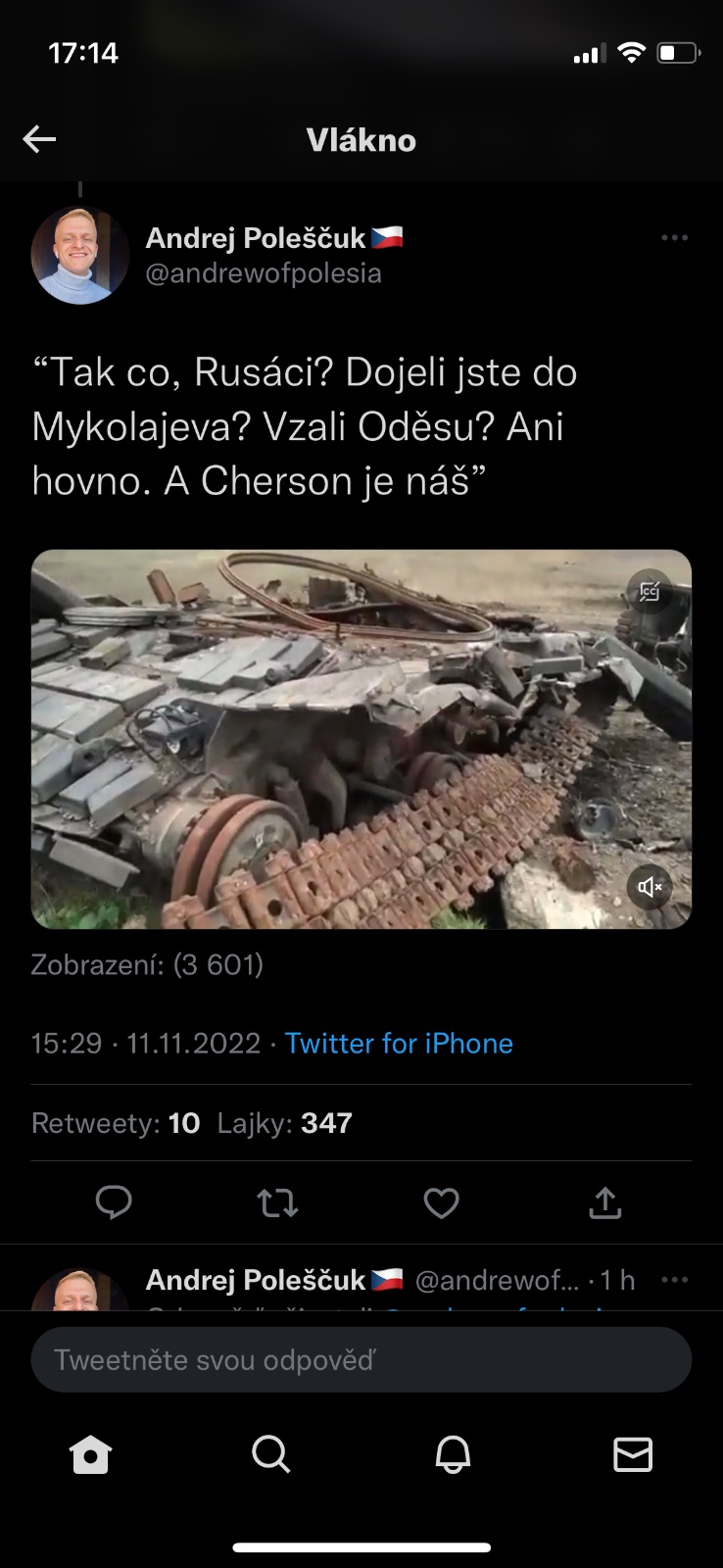Toggle closed captions on the video
This screenshot has width=723, height=1568.
[650, 591]
